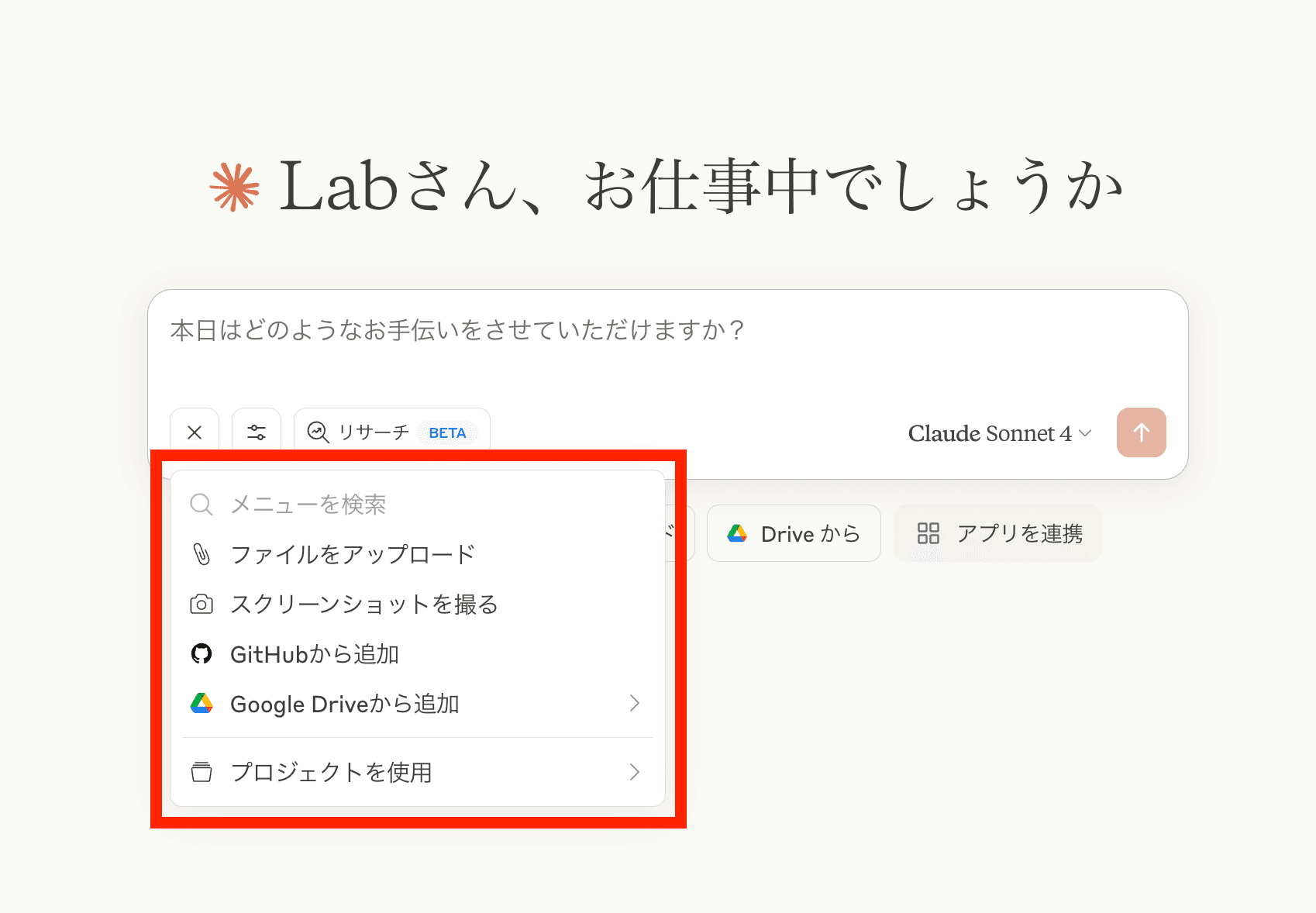The width and height of the screenshot is (1316, 913).
Task: Click the camera icon for screenshot capture
Action: click(202, 605)
